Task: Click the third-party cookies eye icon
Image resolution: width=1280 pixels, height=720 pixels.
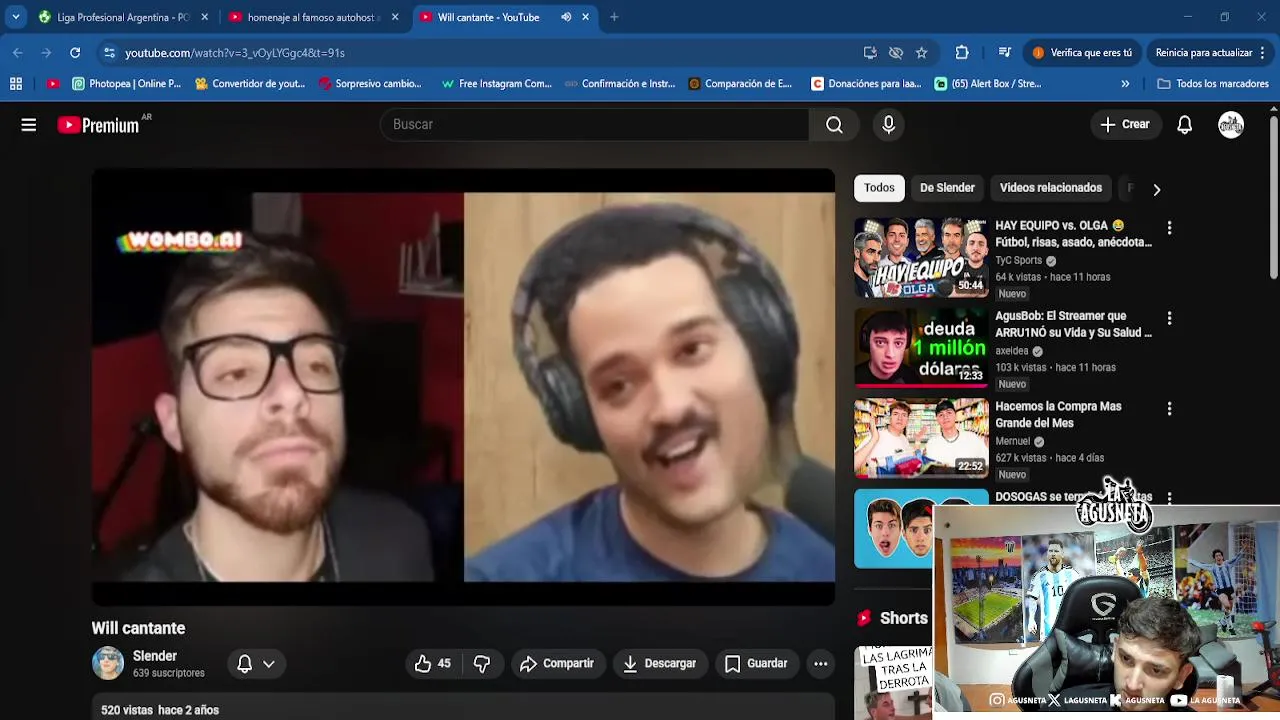Action: (896, 53)
